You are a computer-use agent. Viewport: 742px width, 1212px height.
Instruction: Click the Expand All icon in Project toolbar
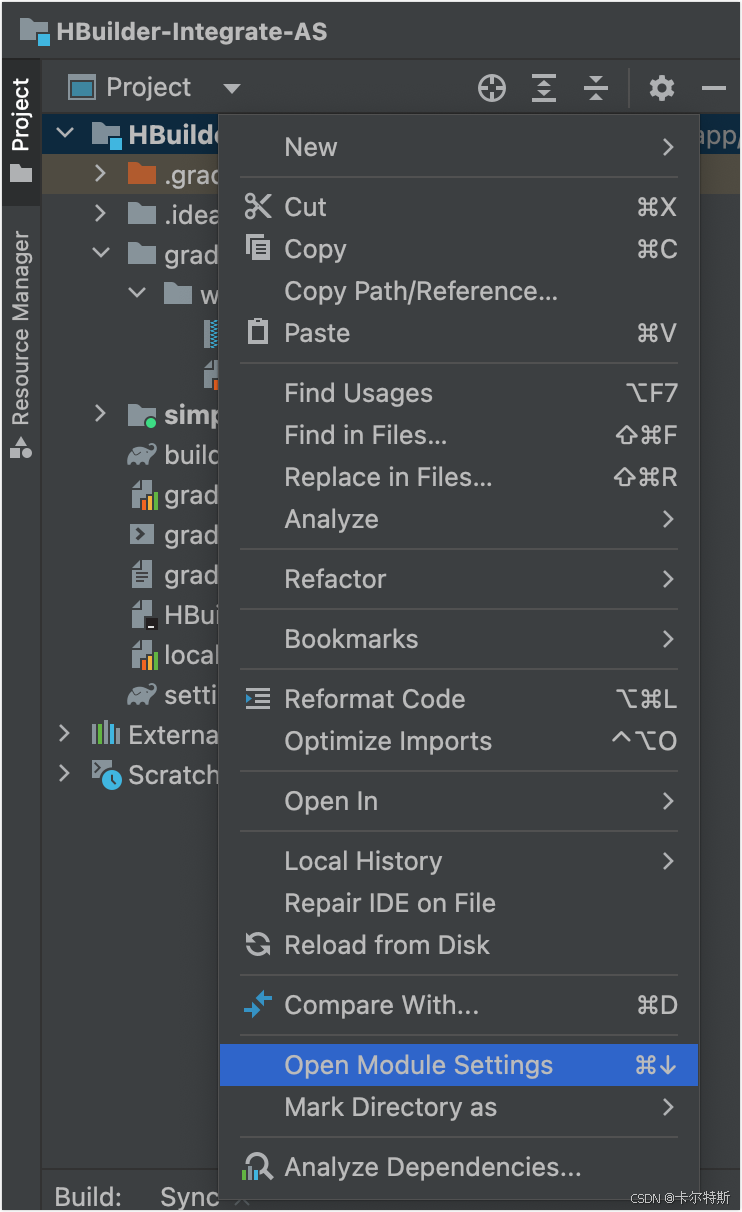tap(543, 88)
